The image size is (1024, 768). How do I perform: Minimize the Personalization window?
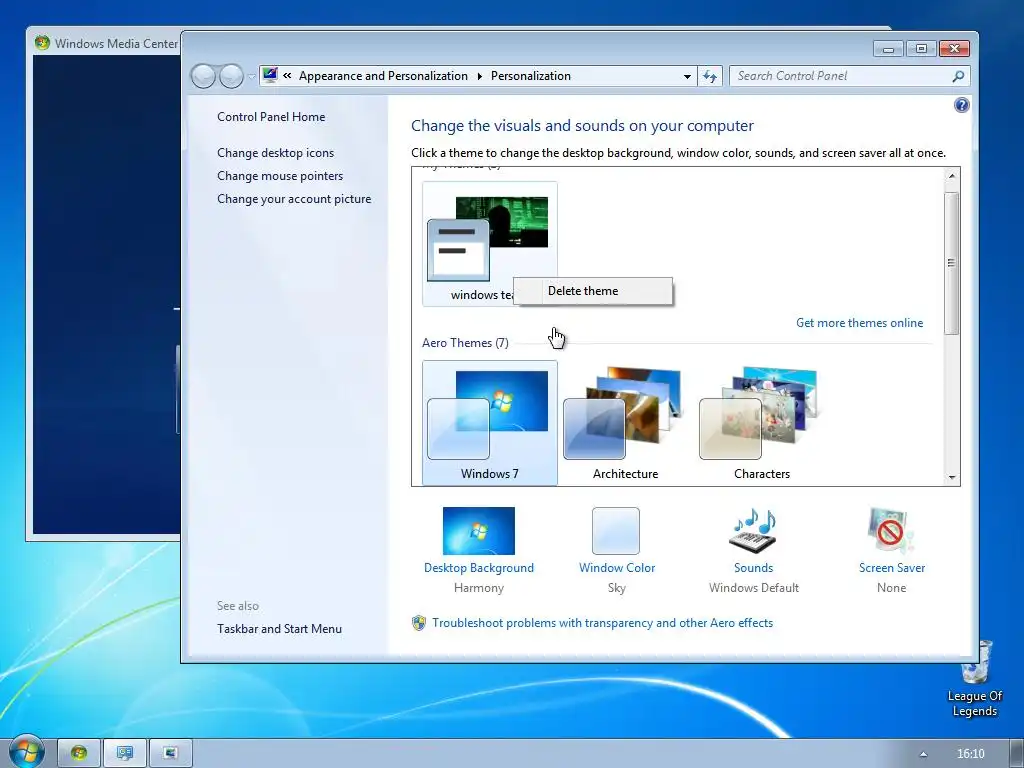[888, 49]
